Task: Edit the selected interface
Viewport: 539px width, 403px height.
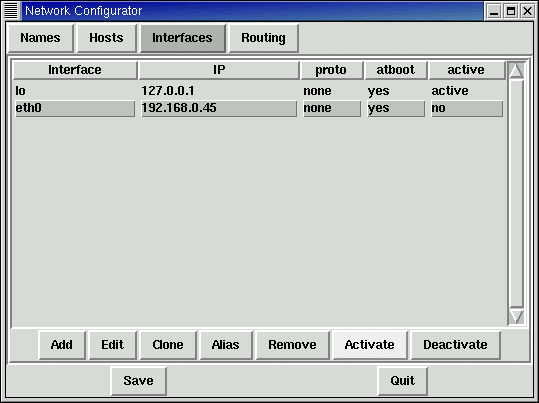Action: [113, 345]
